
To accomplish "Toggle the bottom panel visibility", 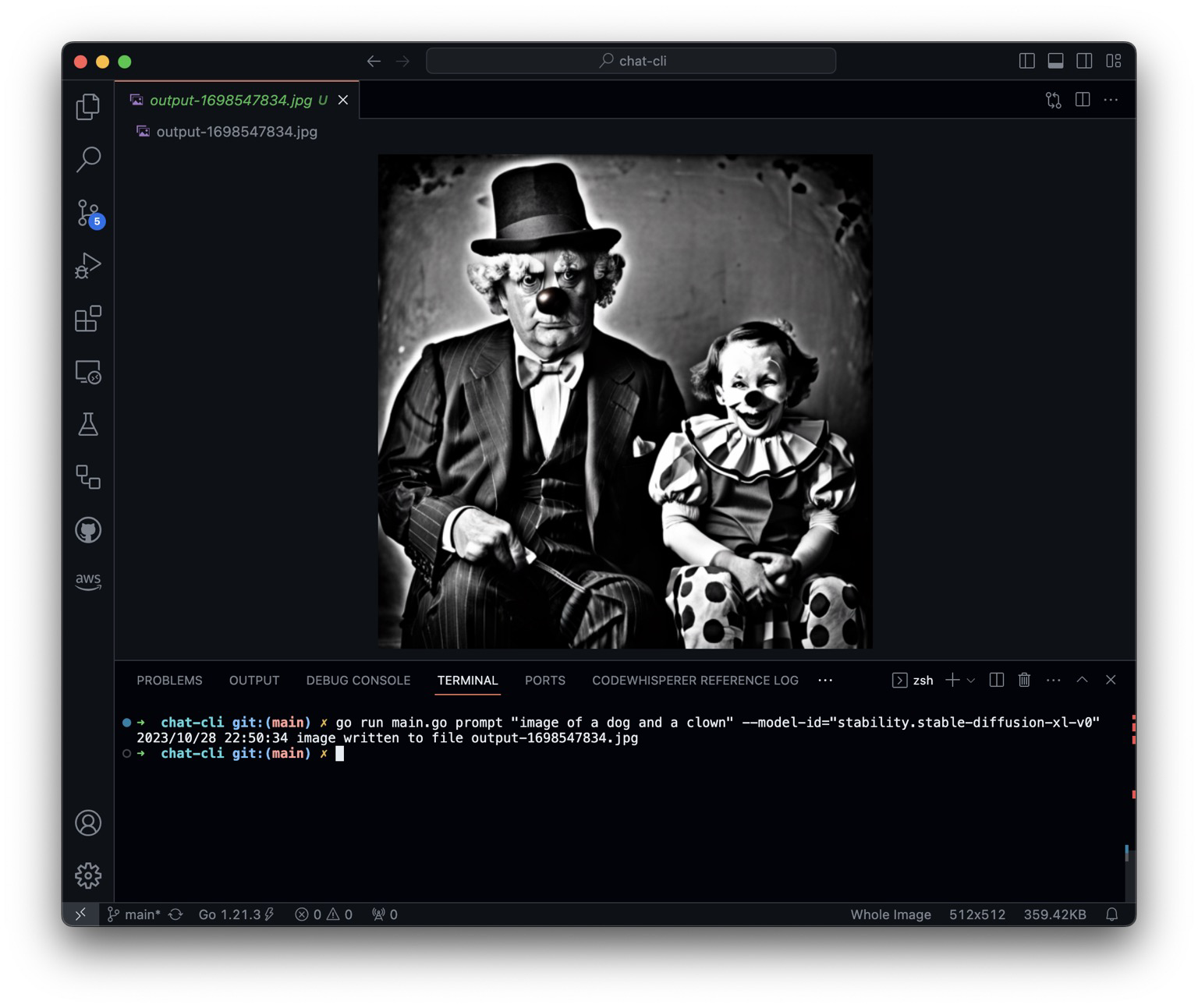I will tap(1055, 61).
